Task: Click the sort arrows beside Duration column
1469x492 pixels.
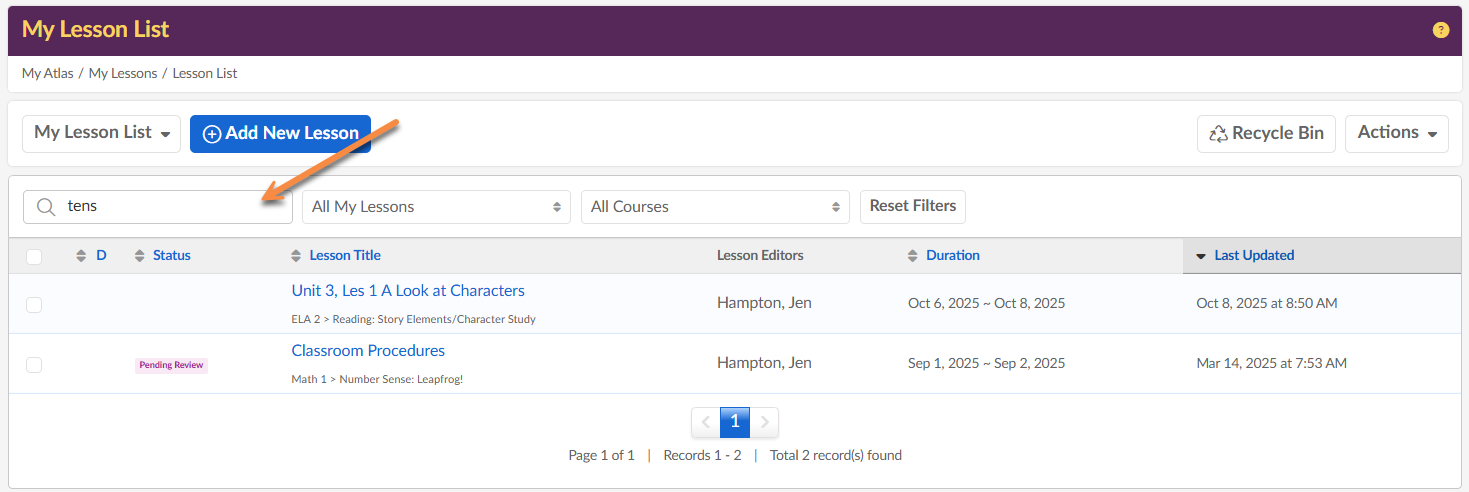Action: tap(912, 256)
